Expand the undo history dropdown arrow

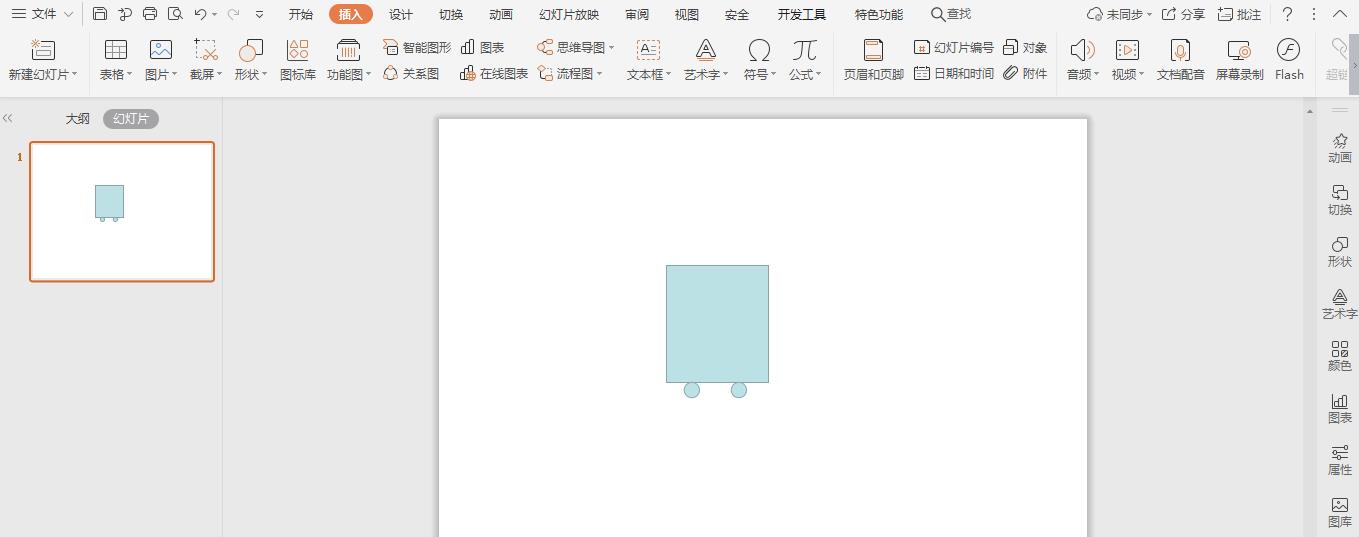click(x=214, y=15)
